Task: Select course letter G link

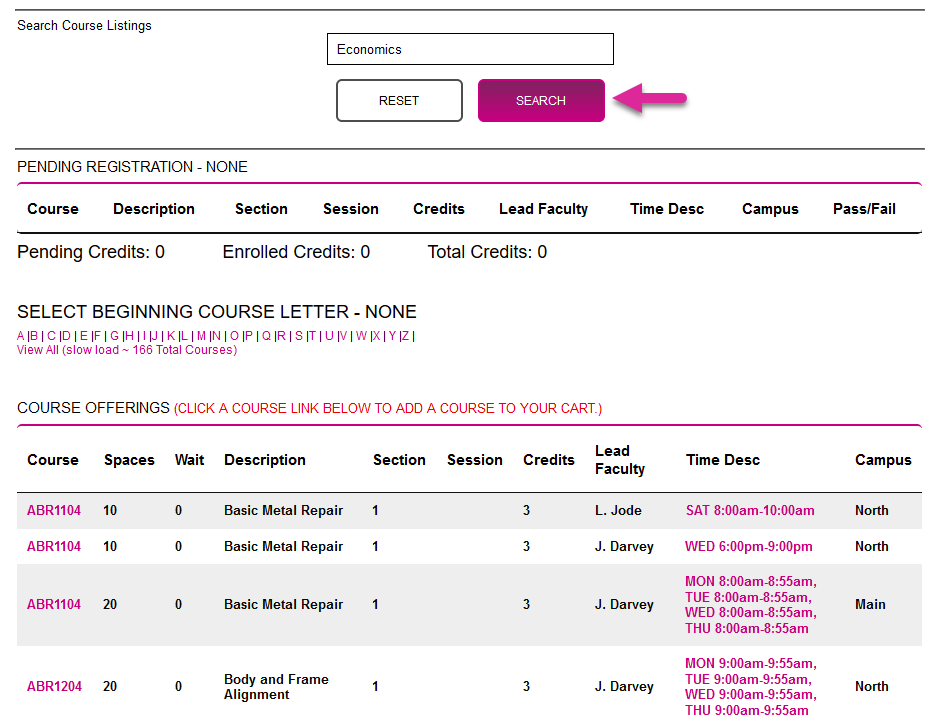Action: [x=114, y=336]
